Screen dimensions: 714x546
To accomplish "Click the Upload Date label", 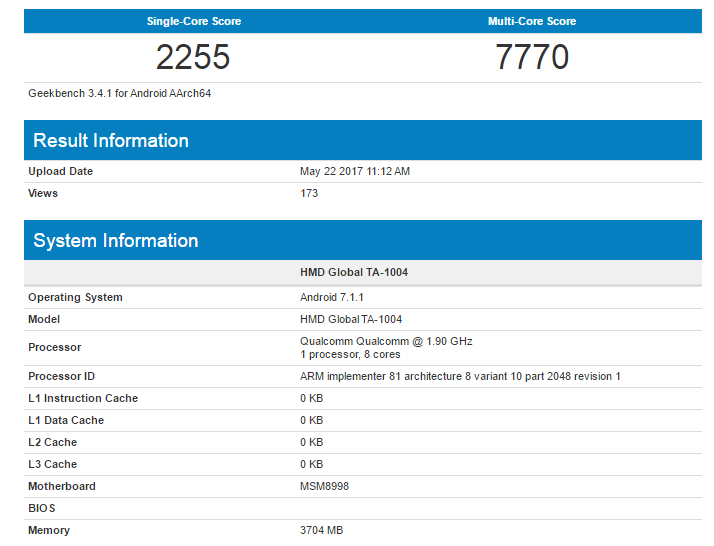I will tap(61, 171).
